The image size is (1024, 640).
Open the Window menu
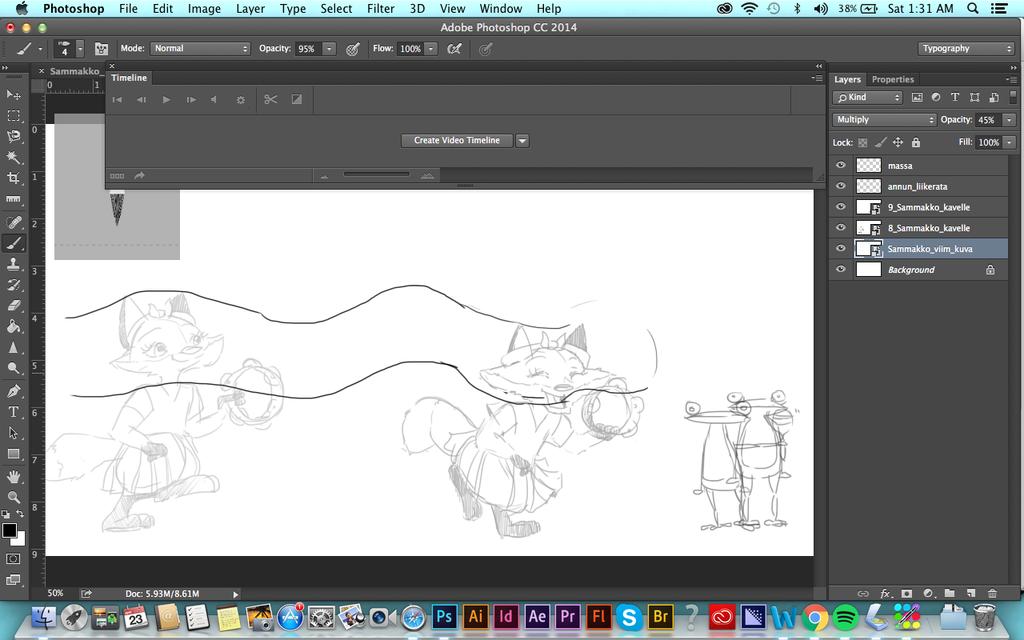(x=501, y=8)
